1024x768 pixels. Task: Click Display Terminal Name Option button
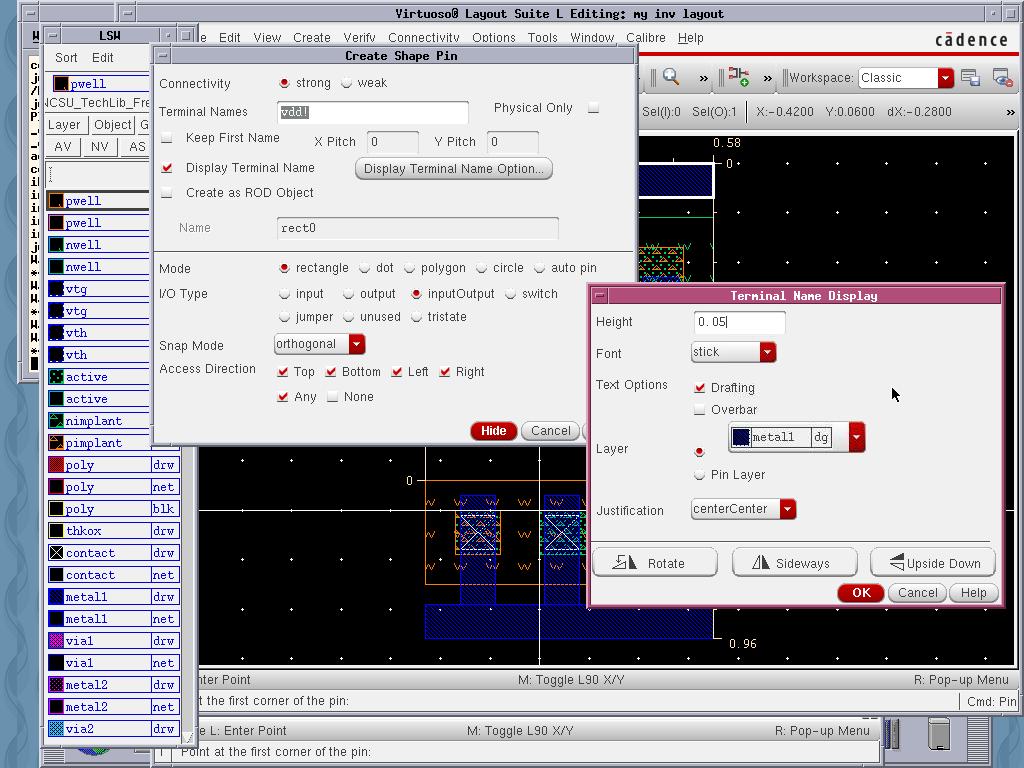click(453, 168)
